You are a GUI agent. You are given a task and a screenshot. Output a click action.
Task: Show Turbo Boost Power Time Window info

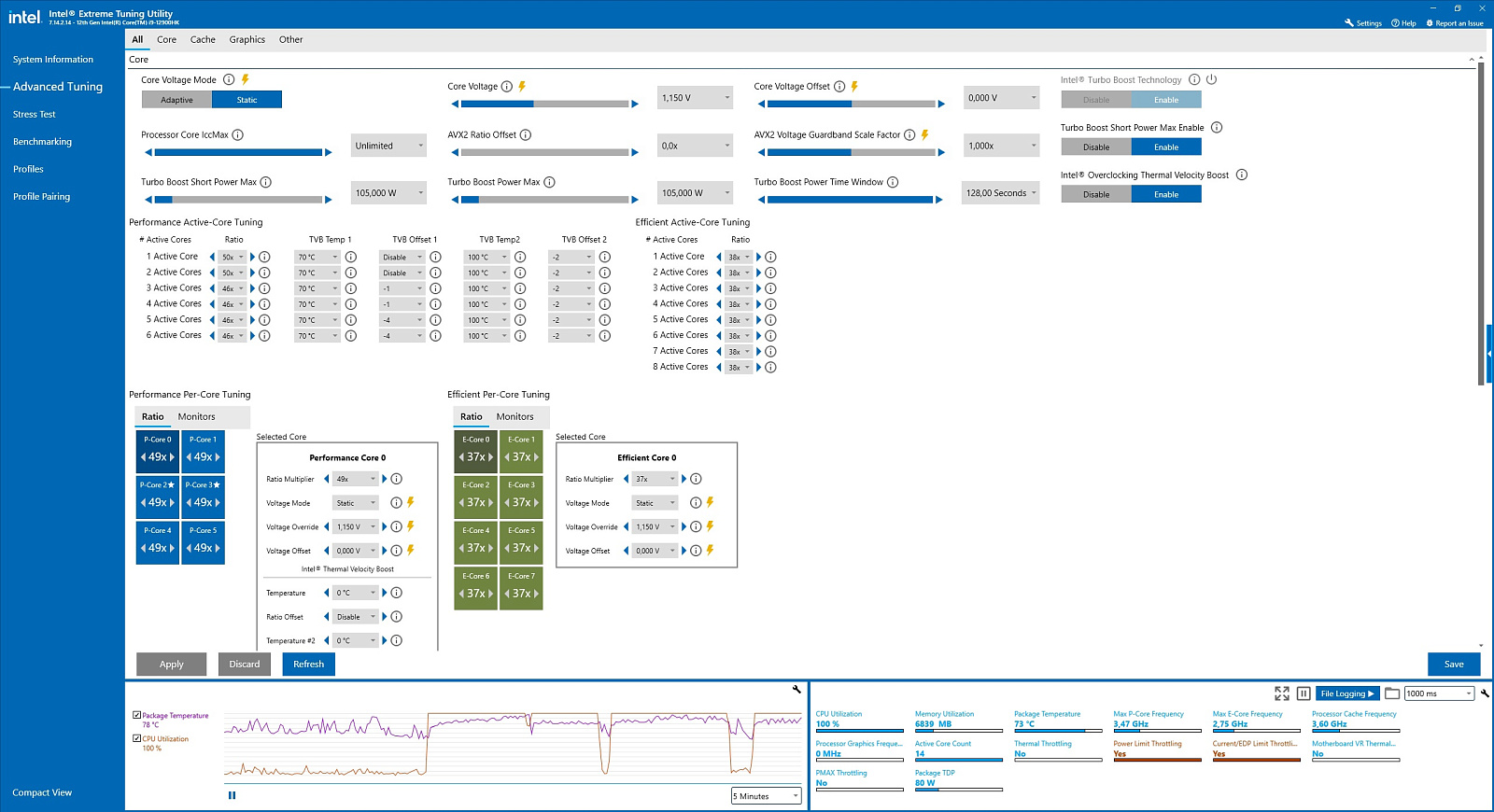click(893, 182)
